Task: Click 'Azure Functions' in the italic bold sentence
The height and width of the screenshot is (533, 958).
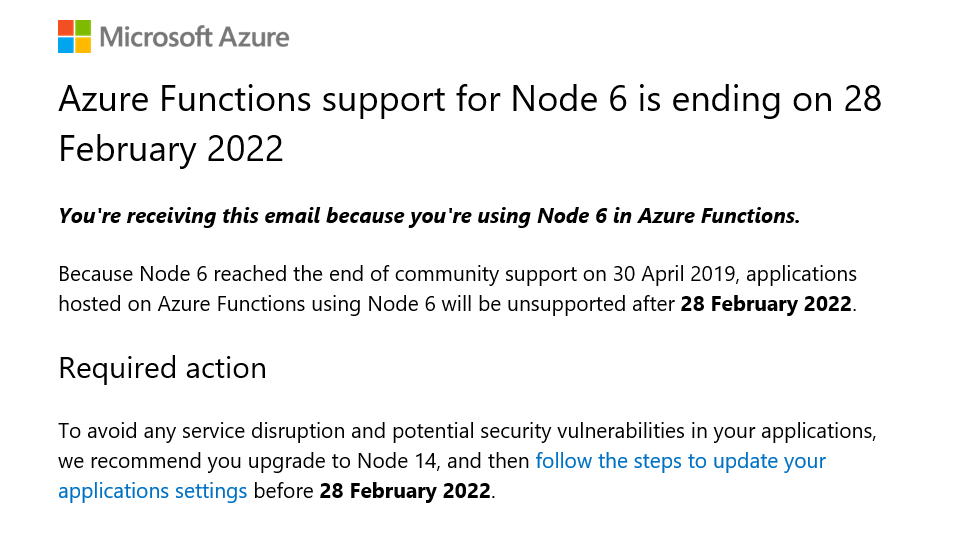Action: [x=719, y=216]
